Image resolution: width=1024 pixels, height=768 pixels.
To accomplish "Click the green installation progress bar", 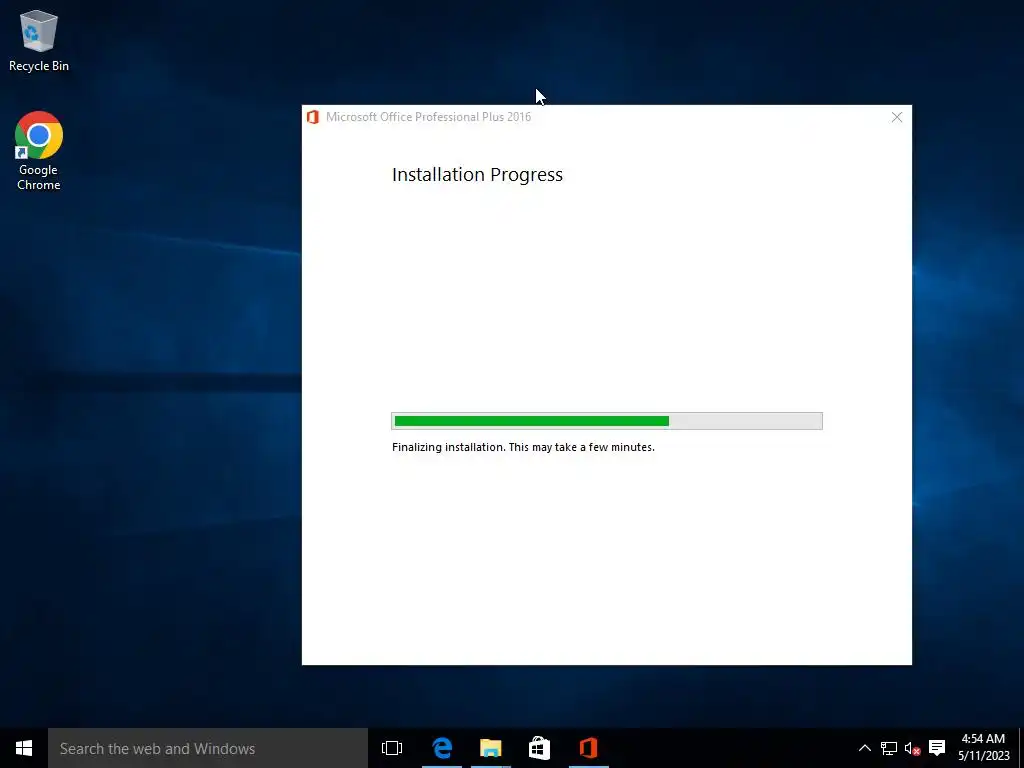I will pyautogui.click(x=607, y=421).
